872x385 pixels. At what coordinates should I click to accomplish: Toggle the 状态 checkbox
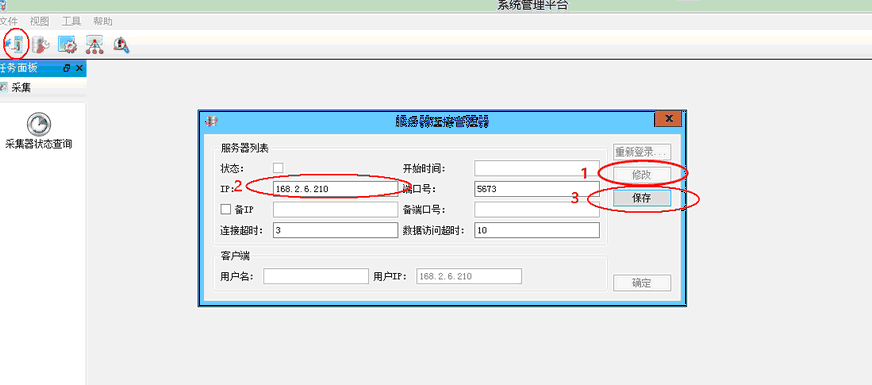pyautogui.click(x=278, y=168)
